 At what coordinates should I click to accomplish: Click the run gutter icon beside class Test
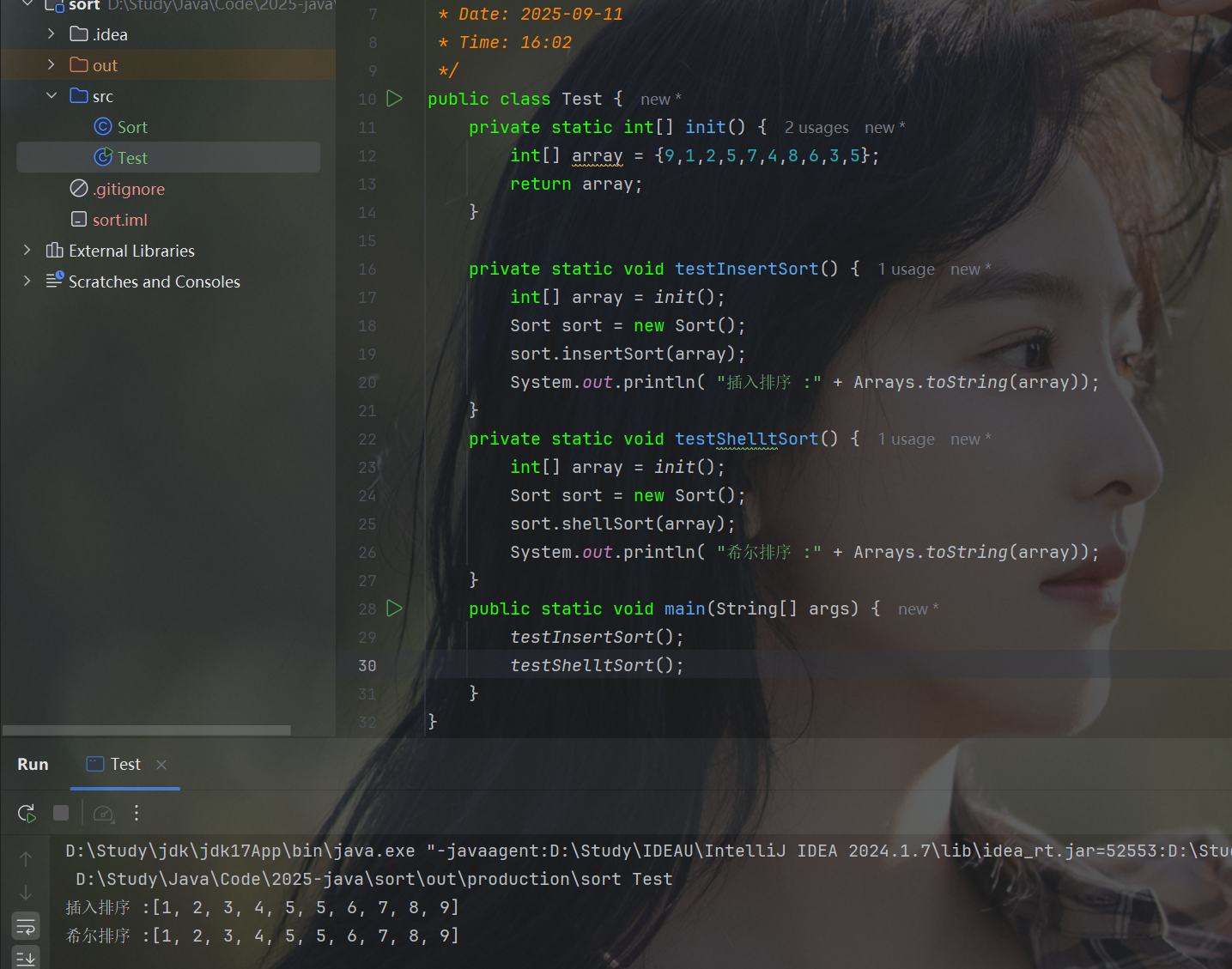[x=394, y=99]
